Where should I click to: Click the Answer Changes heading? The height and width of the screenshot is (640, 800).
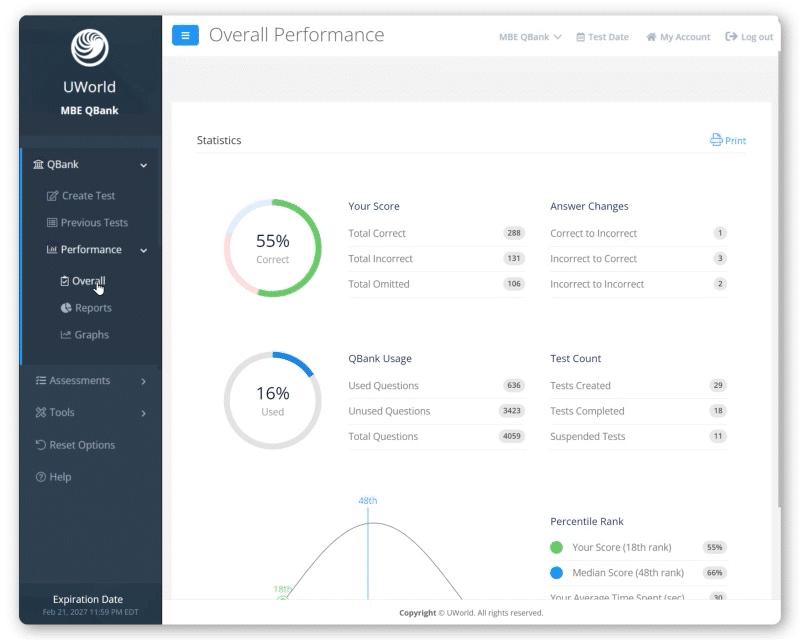coord(589,206)
